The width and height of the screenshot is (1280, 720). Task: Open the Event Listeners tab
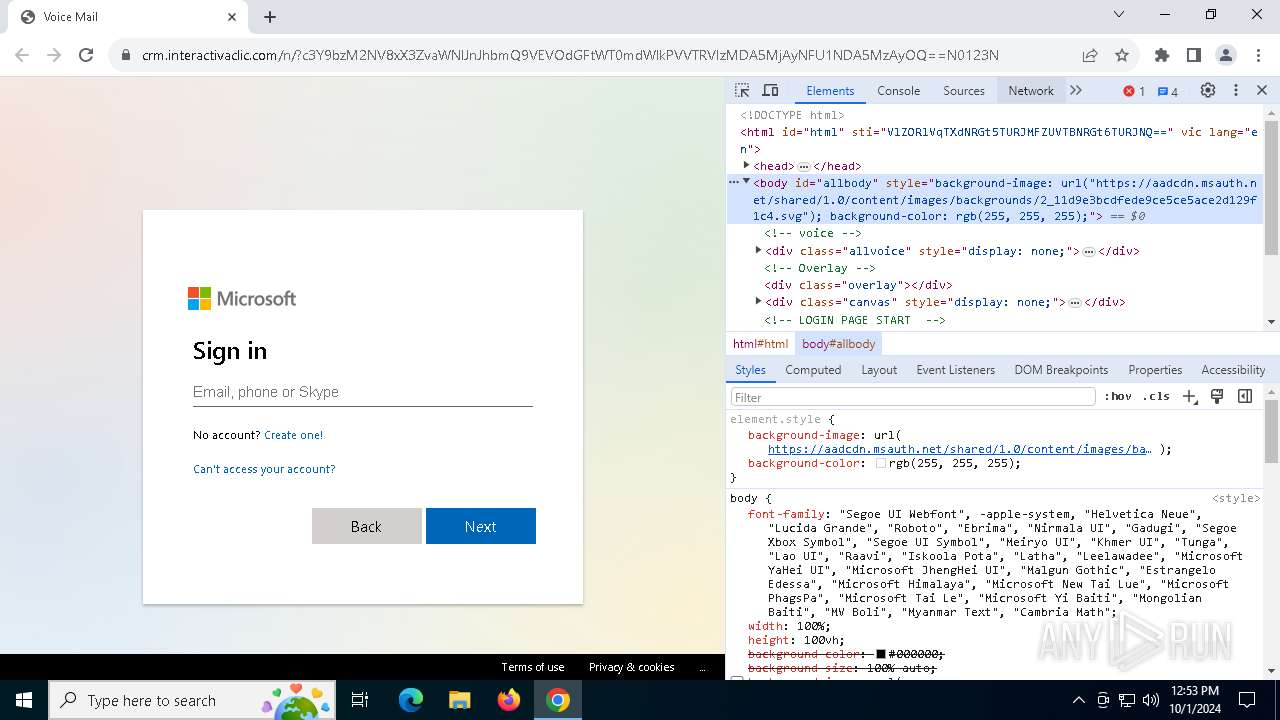coord(955,370)
